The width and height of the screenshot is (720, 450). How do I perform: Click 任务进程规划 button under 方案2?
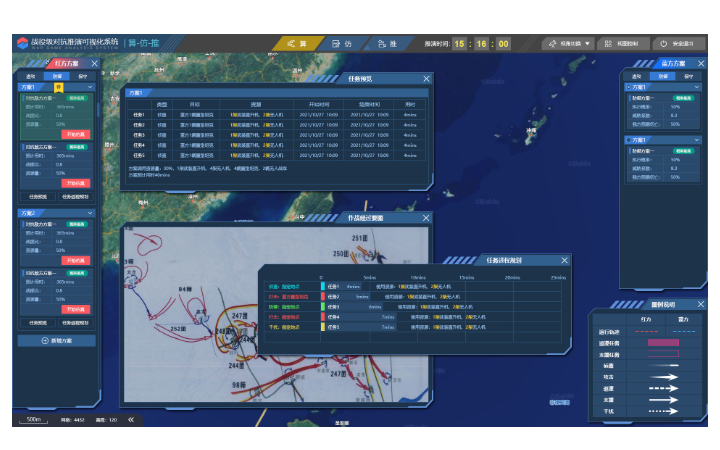point(75,323)
